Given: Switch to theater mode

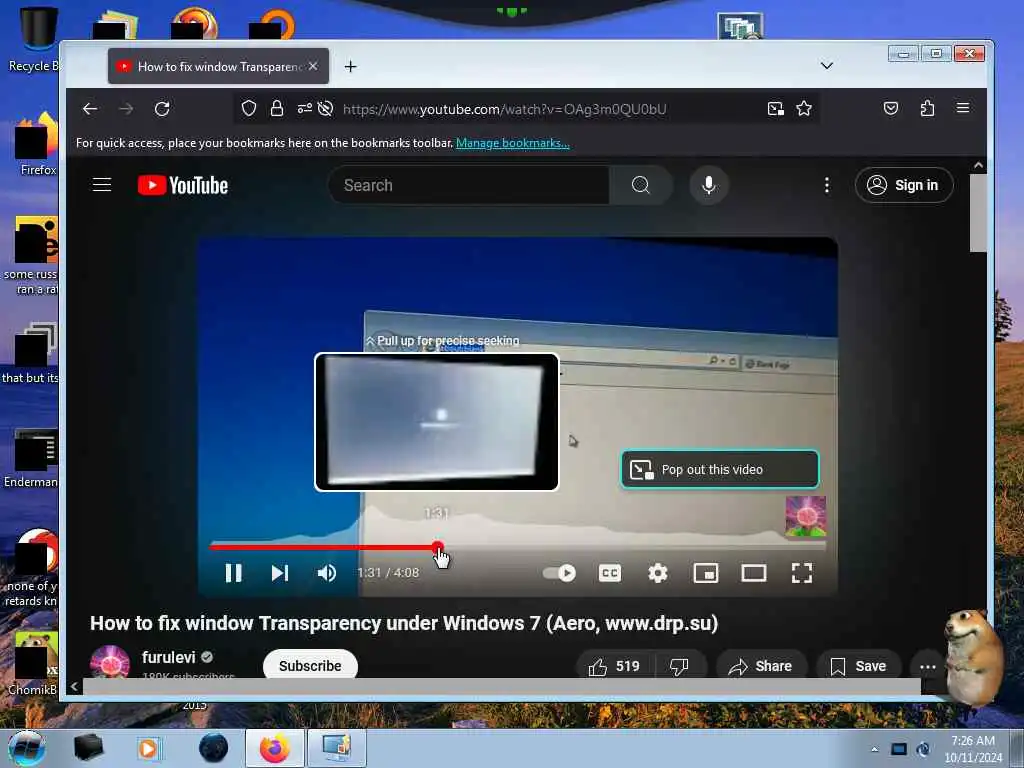Looking at the screenshot, I should tap(754, 573).
